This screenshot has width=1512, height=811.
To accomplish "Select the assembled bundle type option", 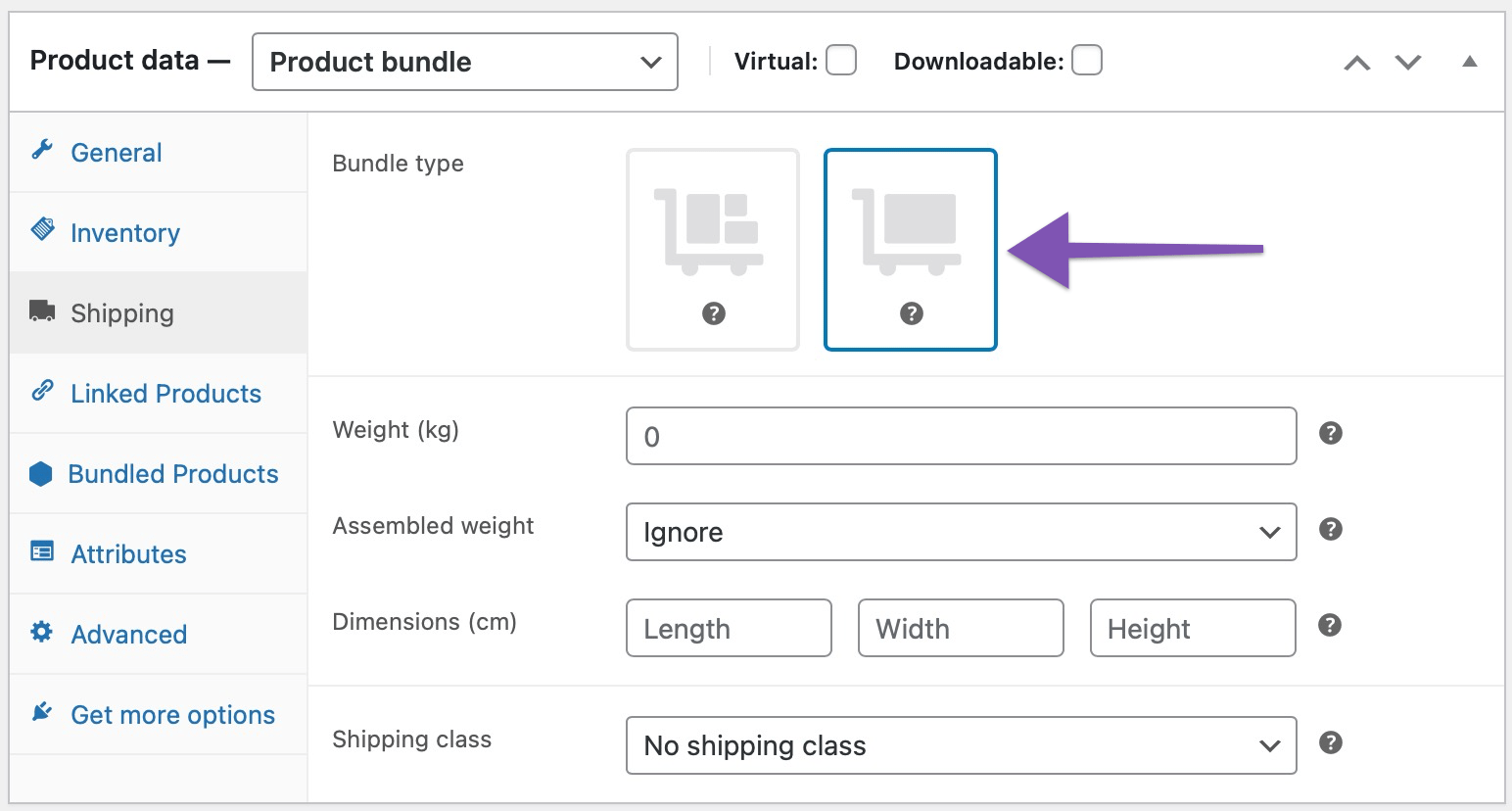I will 910,249.
